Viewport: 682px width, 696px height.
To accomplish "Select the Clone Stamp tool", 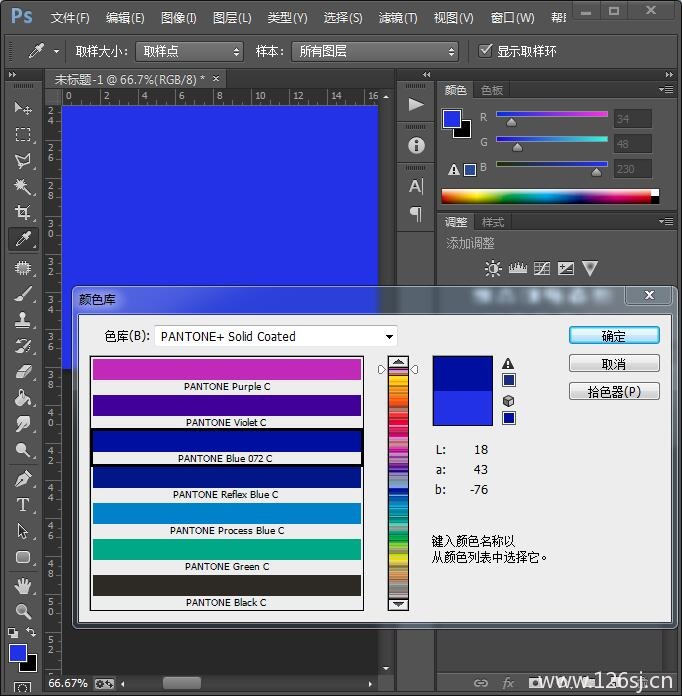I will coord(23,320).
